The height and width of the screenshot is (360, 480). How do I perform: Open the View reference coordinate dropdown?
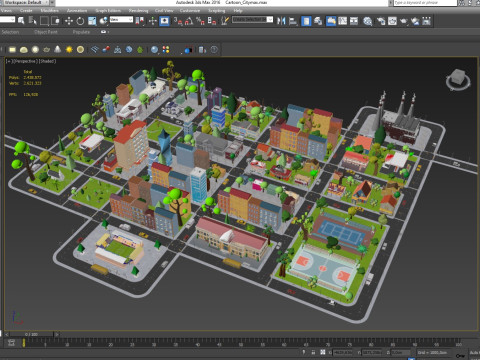click(121, 20)
